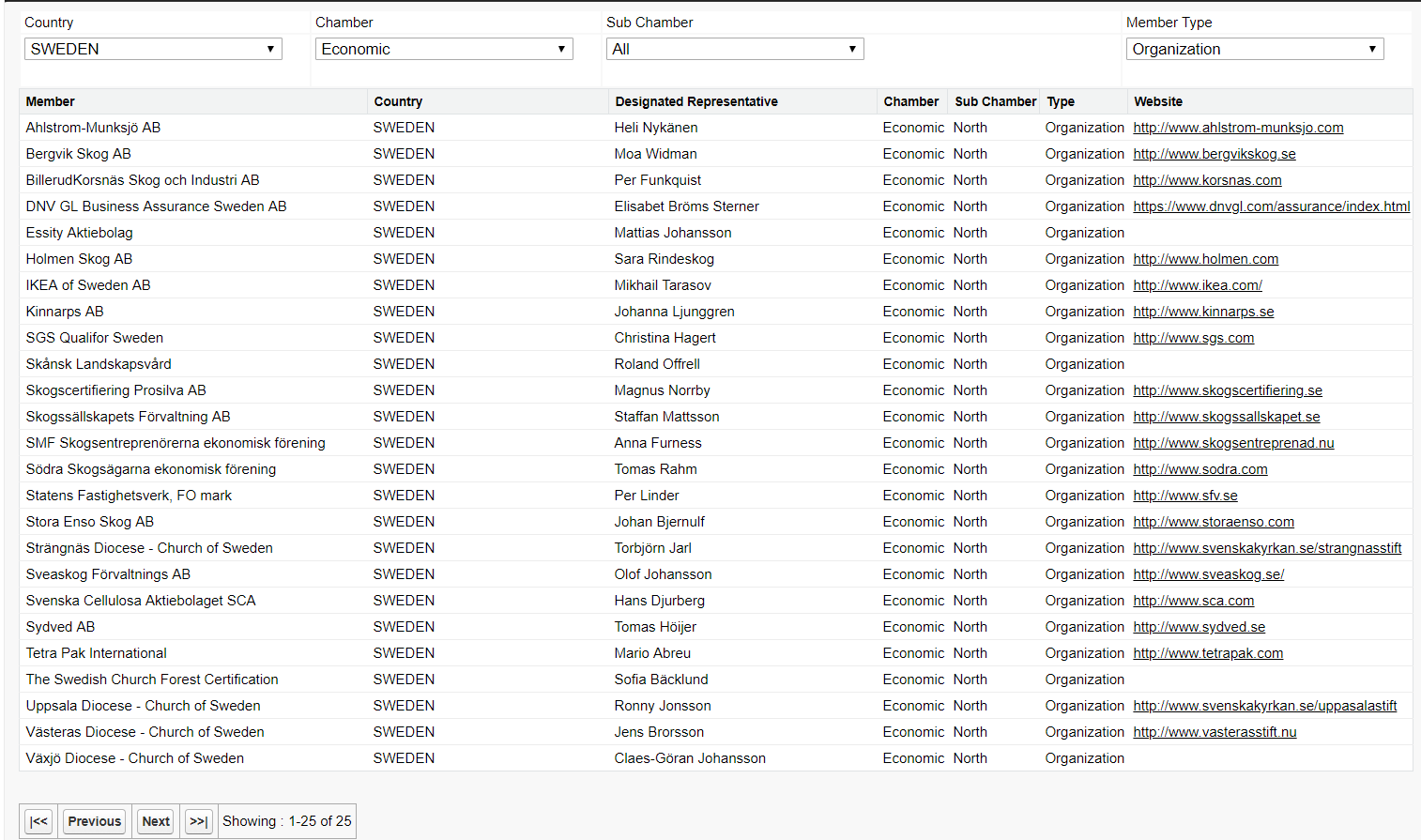The height and width of the screenshot is (840, 1421).
Task: Click representative name Roland Offrell
Action: tap(657, 364)
